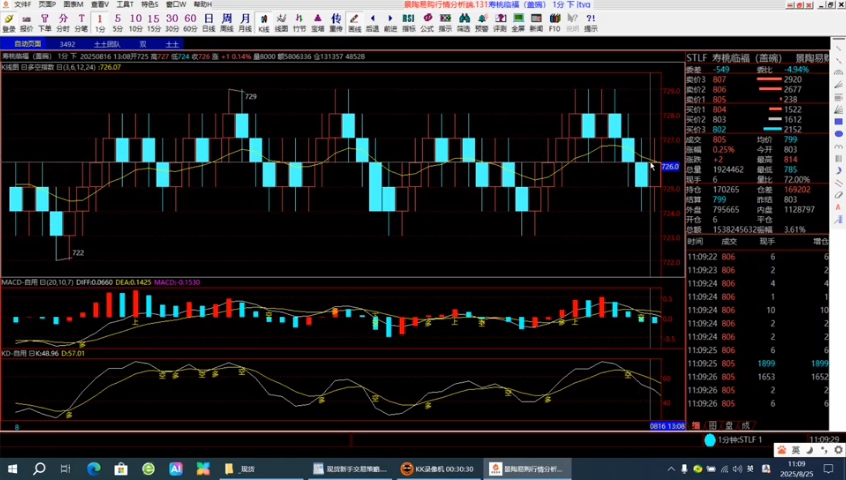Open the 查看V menu

(x=100, y=4)
